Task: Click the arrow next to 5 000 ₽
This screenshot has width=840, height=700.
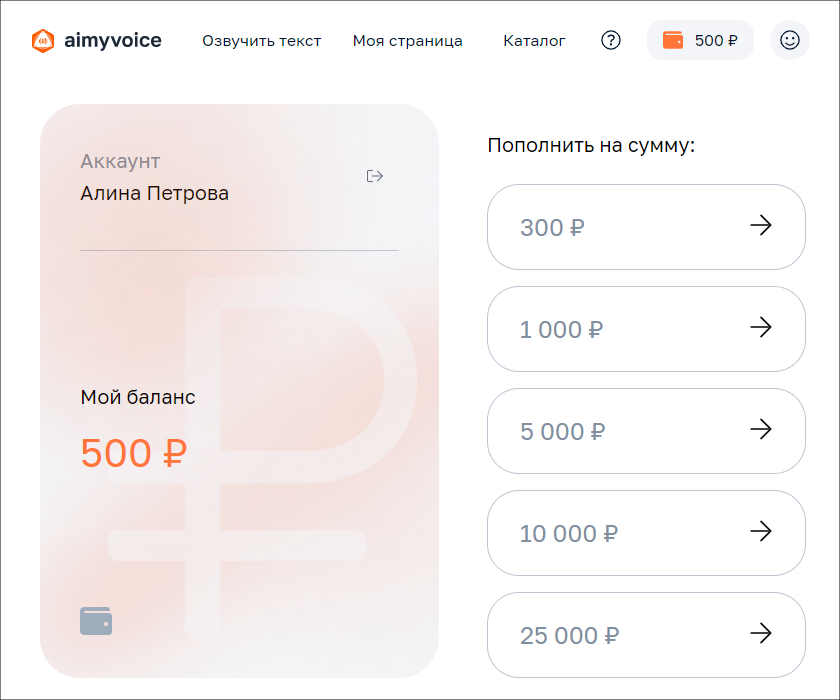Action: [x=762, y=431]
